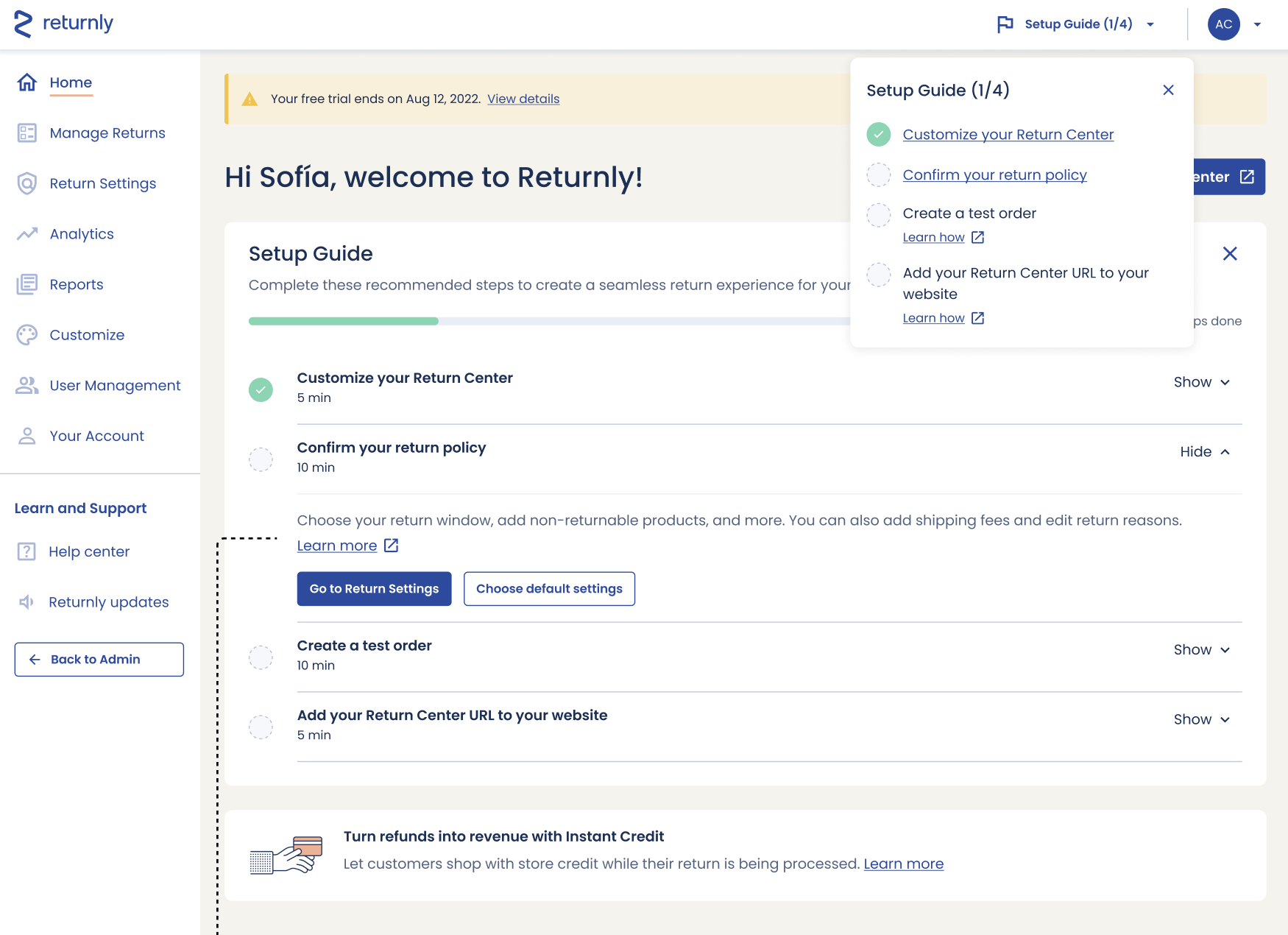1288x935 pixels.
Task: Click the Customize palette icon
Action: (x=27, y=335)
